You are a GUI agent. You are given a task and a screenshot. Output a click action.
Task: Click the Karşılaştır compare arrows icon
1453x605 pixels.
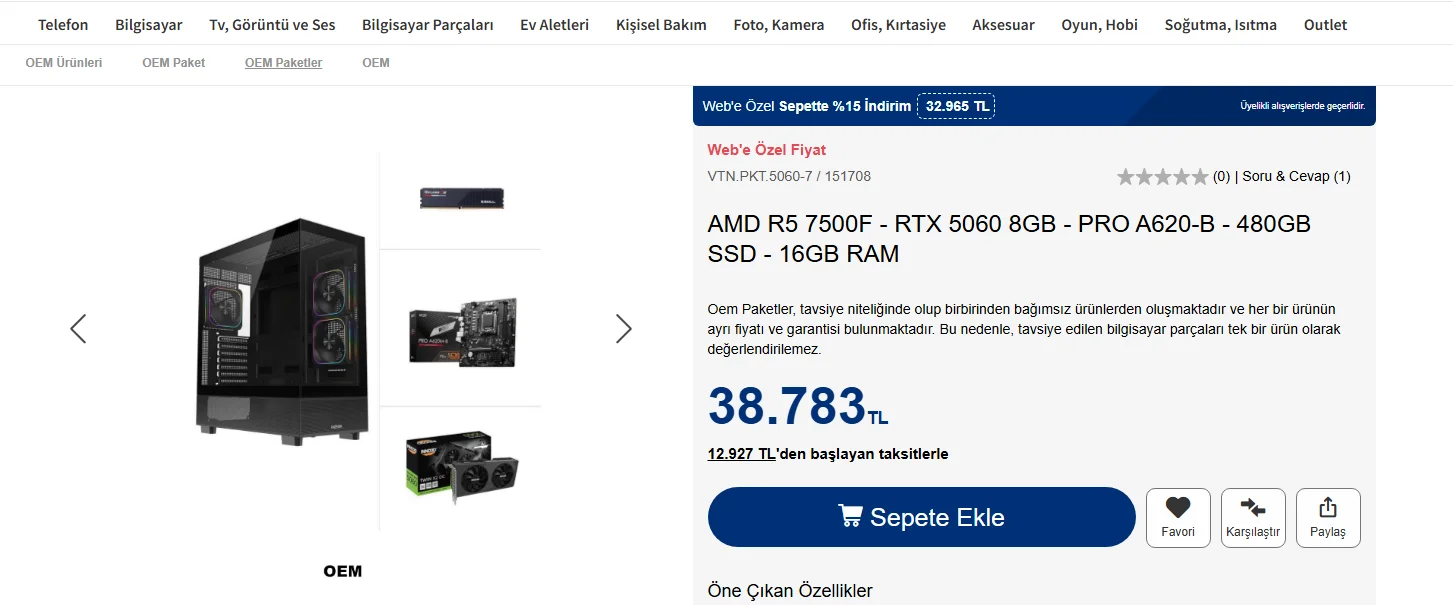pyautogui.click(x=1252, y=507)
